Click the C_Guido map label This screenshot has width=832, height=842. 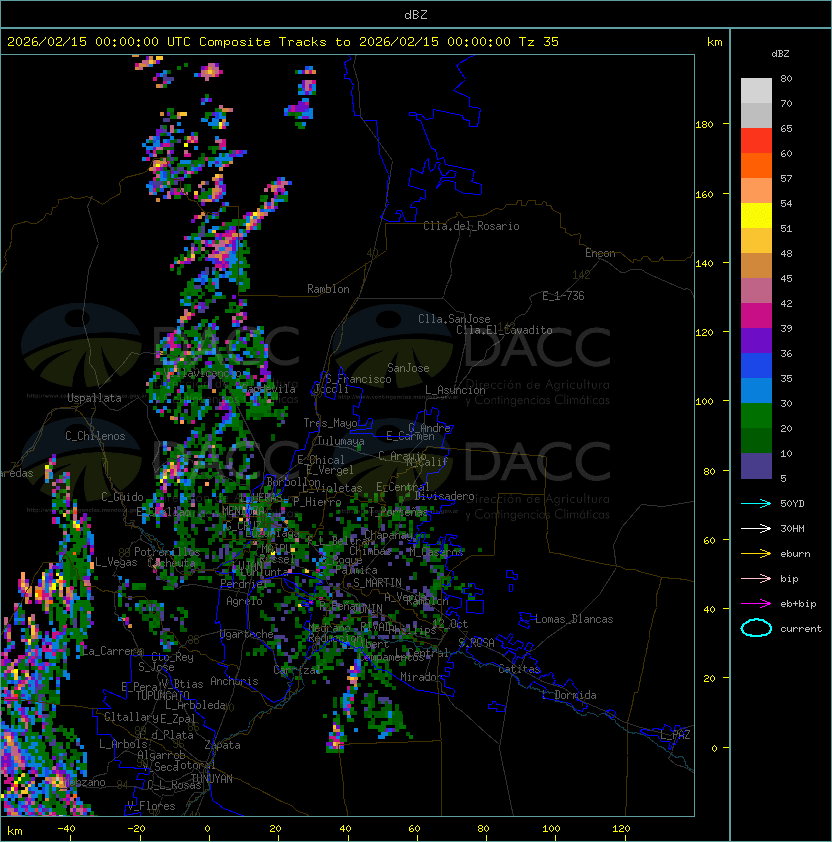coord(122,497)
